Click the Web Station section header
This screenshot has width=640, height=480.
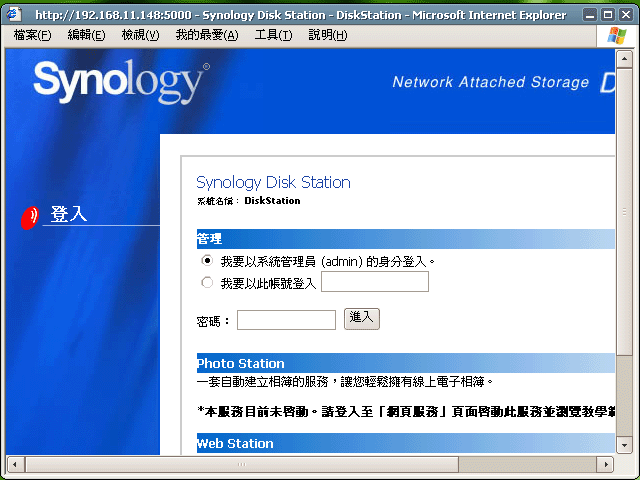tap(406, 443)
